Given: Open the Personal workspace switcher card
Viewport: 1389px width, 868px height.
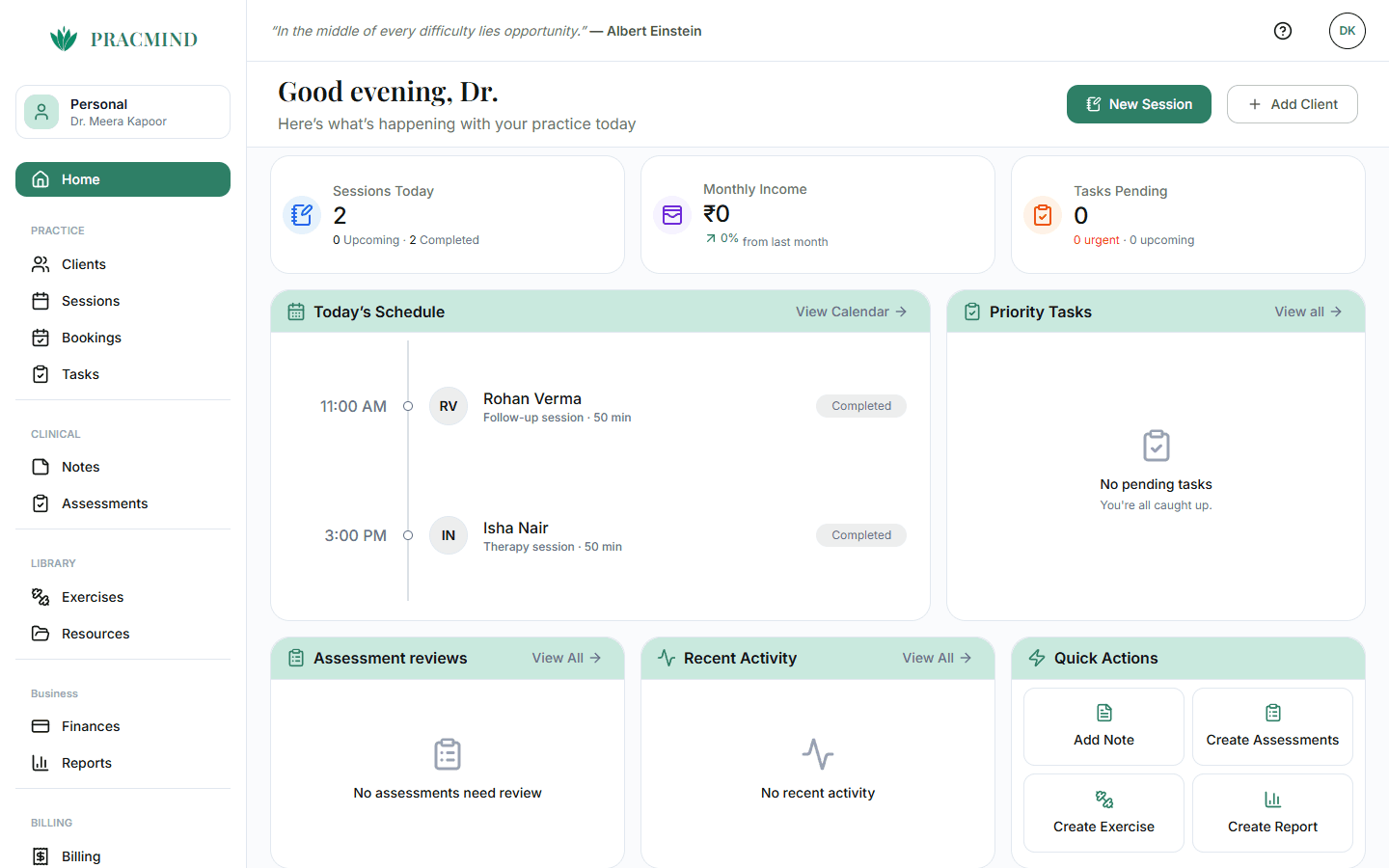Looking at the screenshot, I should point(123,112).
